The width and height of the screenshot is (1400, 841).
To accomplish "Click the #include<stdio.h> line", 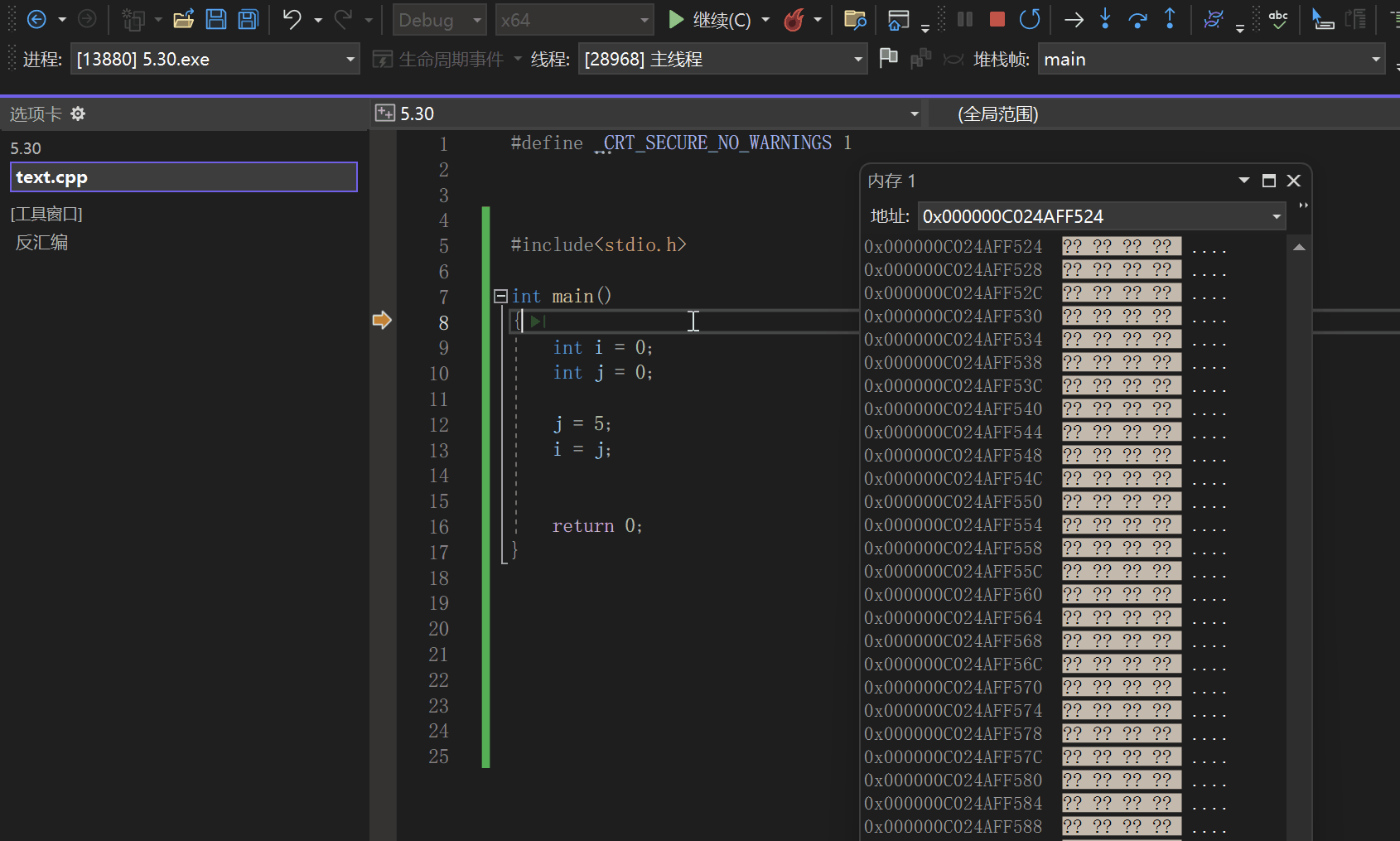I will click(x=598, y=244).
